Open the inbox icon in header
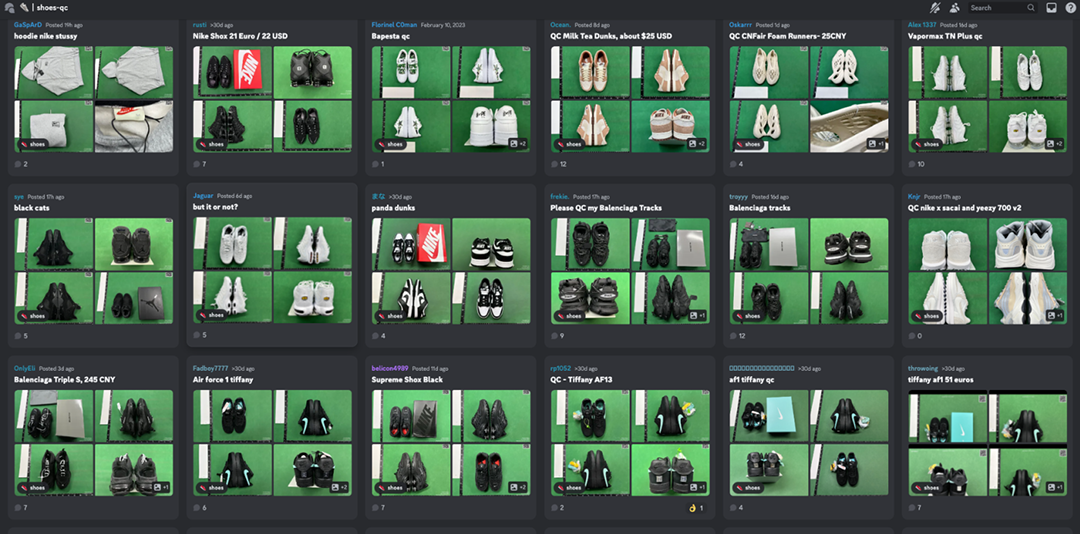1080x534 pixels. 1051,7
